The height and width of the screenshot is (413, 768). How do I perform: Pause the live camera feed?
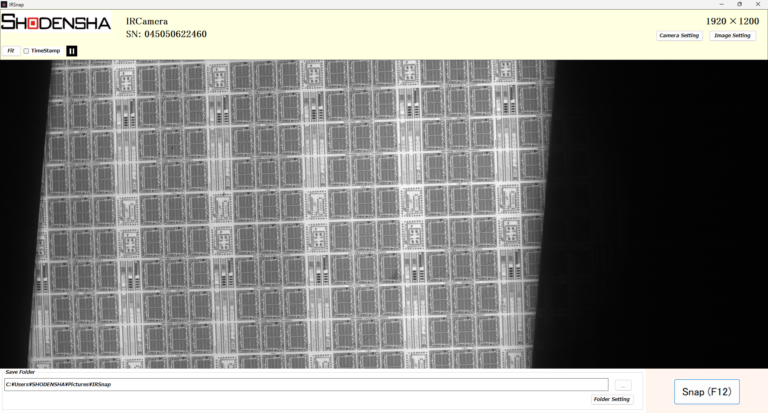[72, 51]
